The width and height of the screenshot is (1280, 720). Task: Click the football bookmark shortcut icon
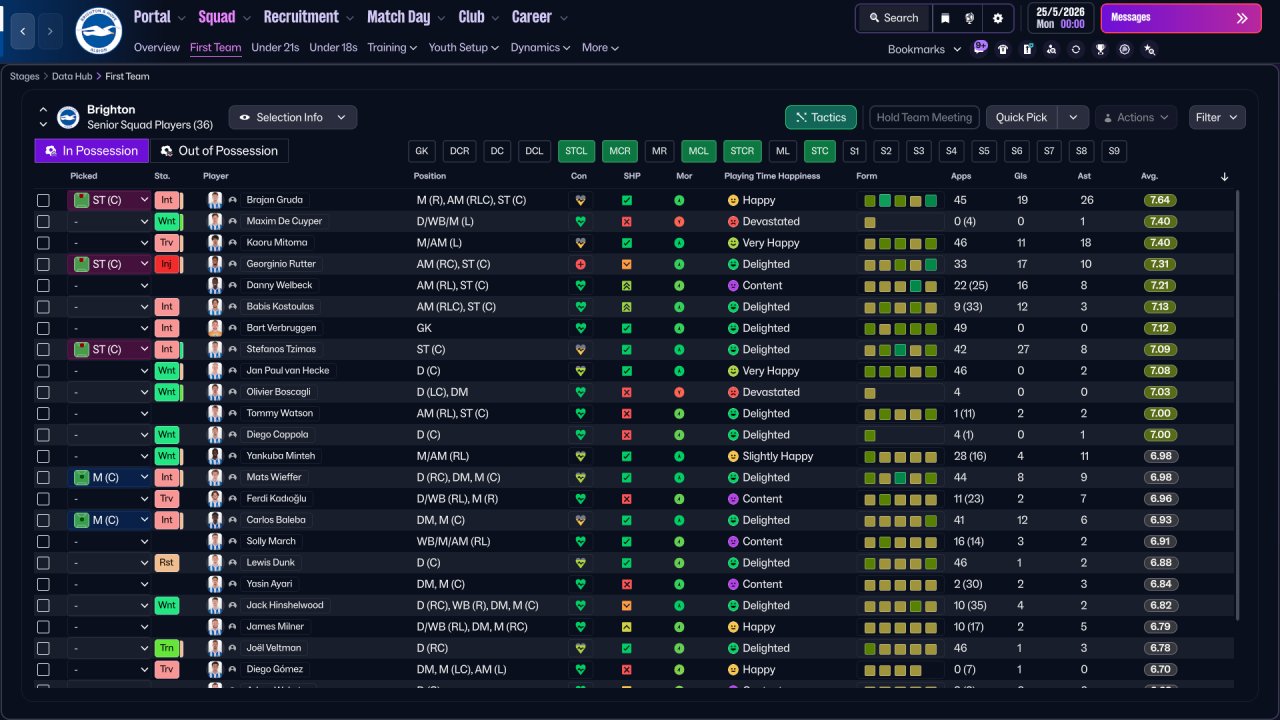(x=1125, y=48)
